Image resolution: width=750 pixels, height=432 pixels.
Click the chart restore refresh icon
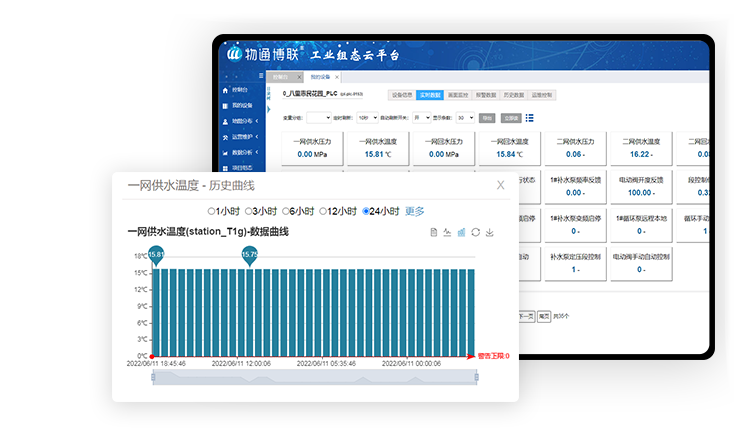[x=475, y=232]
